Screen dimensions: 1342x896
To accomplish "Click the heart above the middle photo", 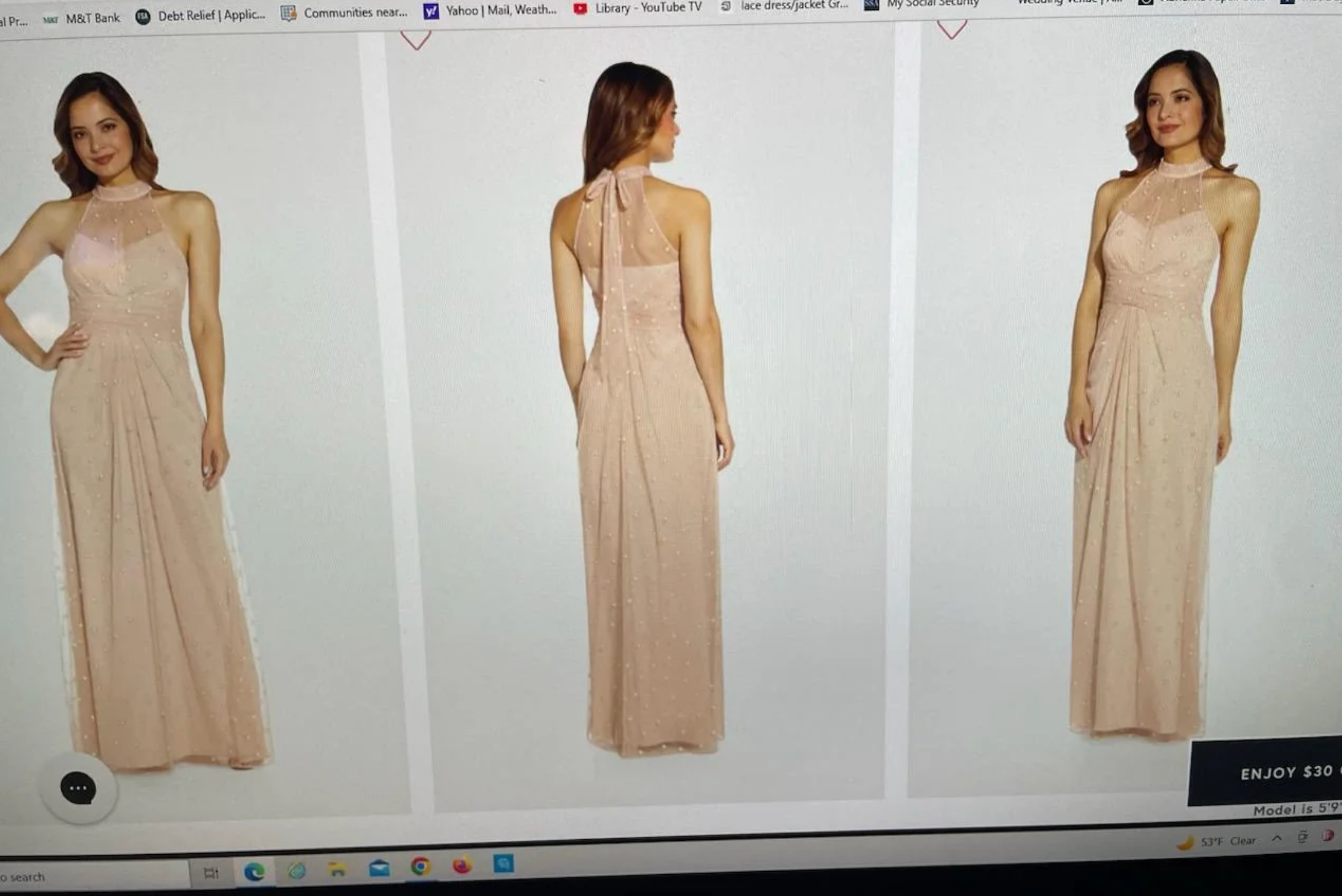I will pos(415,39).
